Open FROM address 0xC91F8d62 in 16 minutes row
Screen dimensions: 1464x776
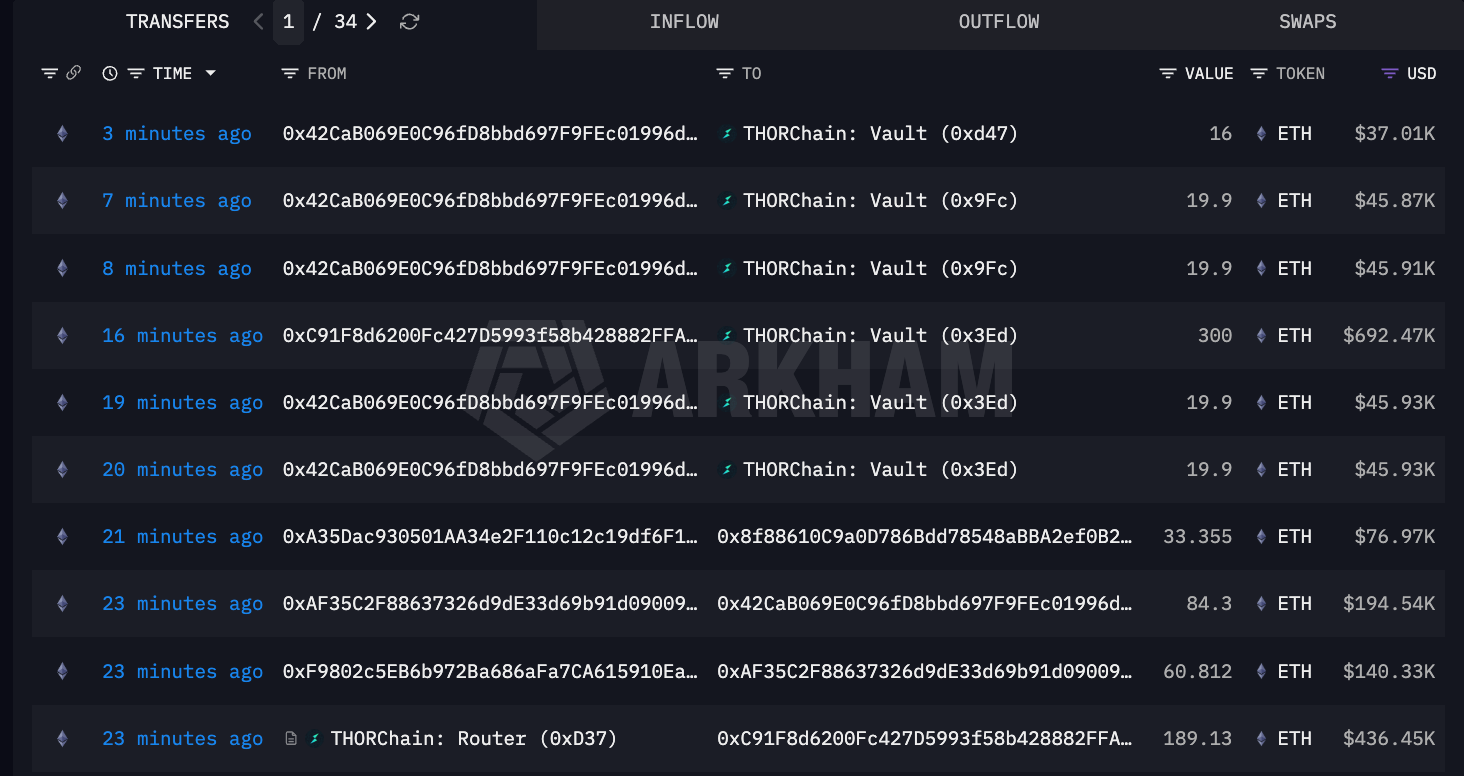point(491,336)
